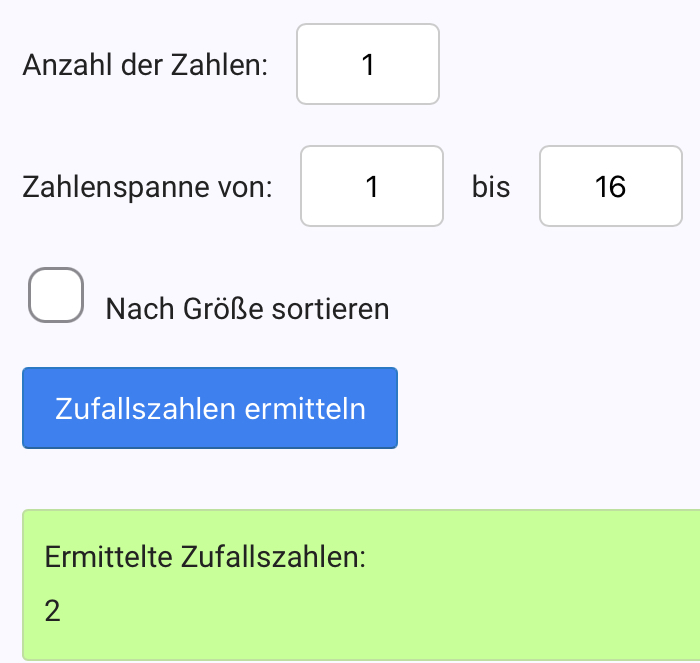
Task: Click the result value under Ermittelte Zufallszahlen
Action: [53, 610]
